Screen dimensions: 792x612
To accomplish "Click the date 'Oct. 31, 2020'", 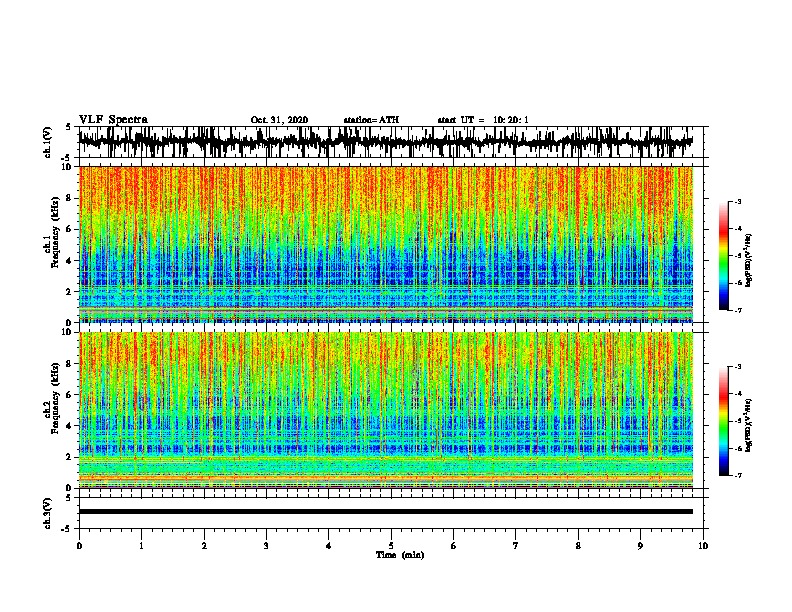I will point(279,120).
